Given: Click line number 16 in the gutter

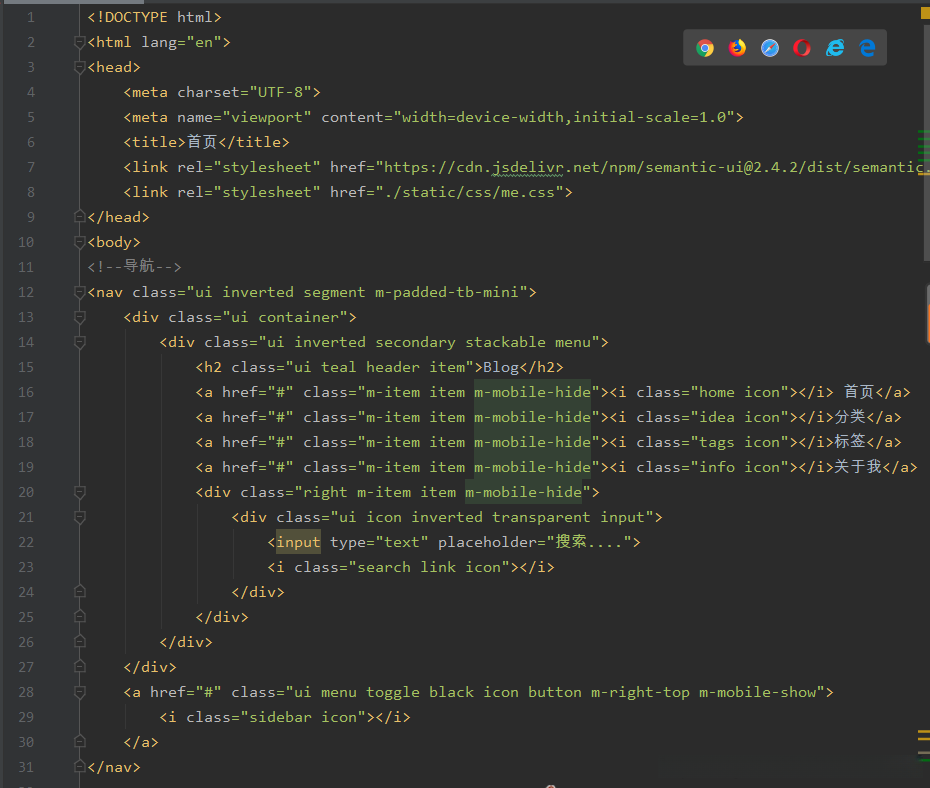Looking at the screenshot, I should [x=26, y=392].
